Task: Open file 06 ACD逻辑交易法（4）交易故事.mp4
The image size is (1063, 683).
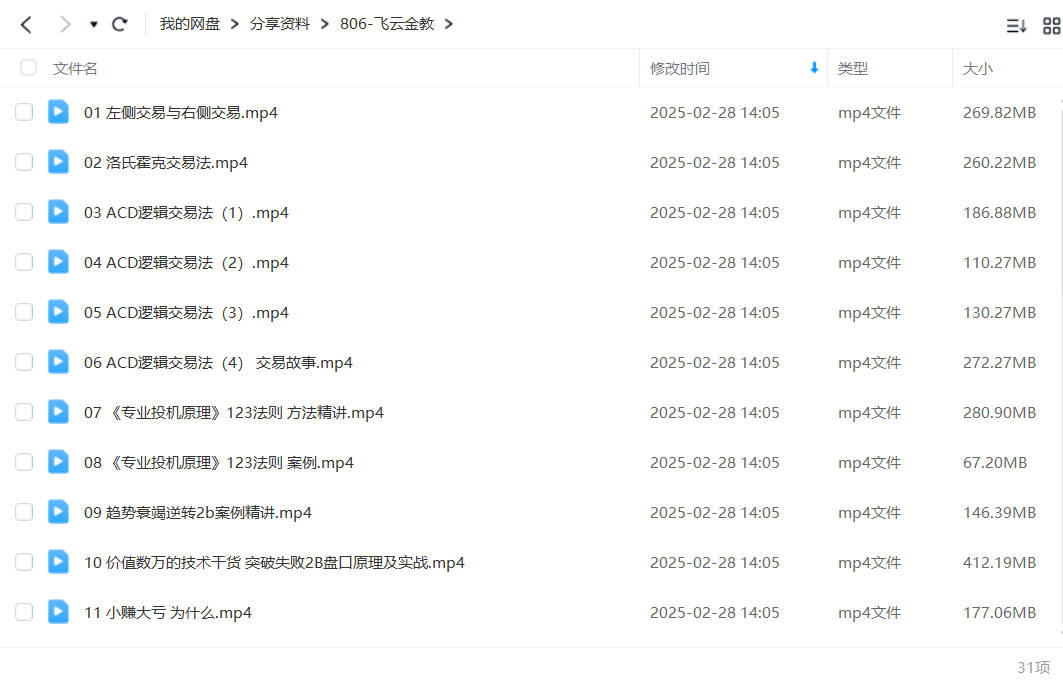Action: pos(218,363)
